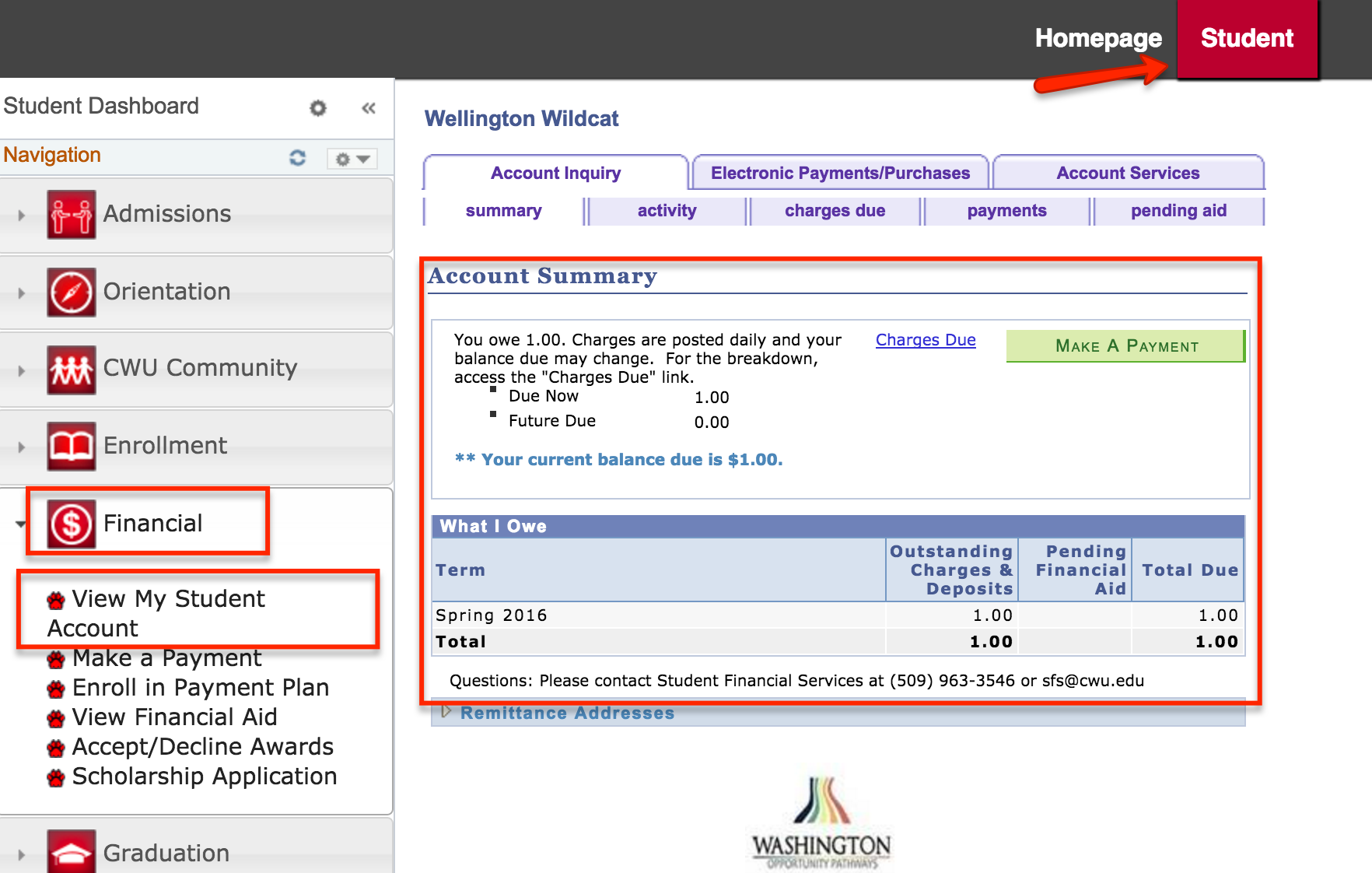
Task: Click paw icon beside Scholarship Application
Action: (x=56, y=778)
